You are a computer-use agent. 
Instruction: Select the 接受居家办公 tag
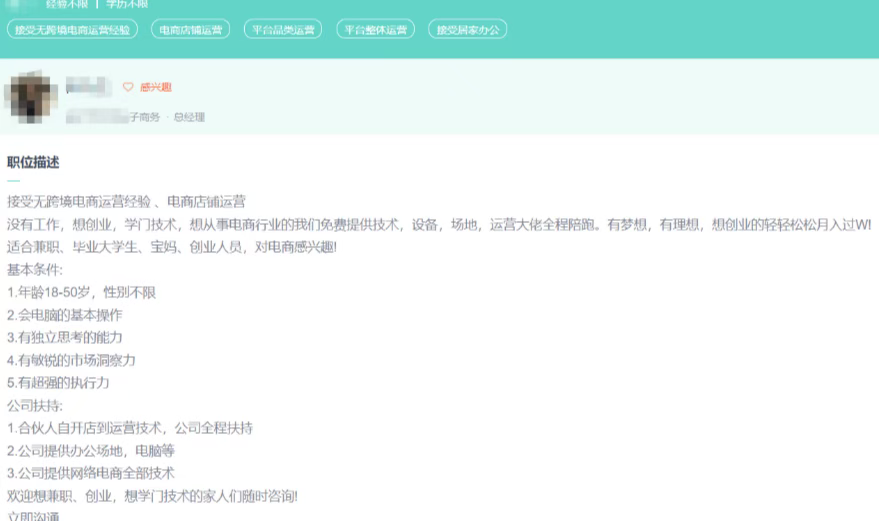[468, 30]
